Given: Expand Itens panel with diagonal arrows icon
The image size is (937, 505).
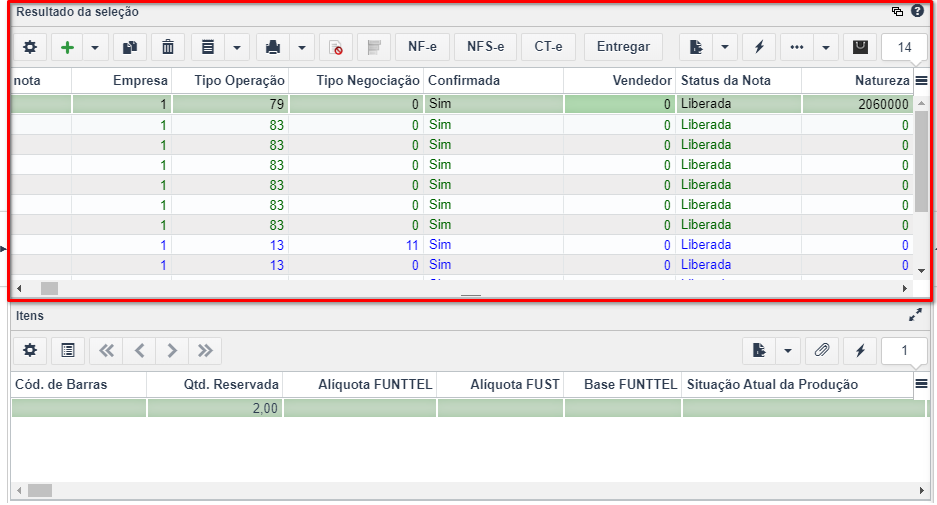Looking at the screenshot, I should tap(915, 315).
